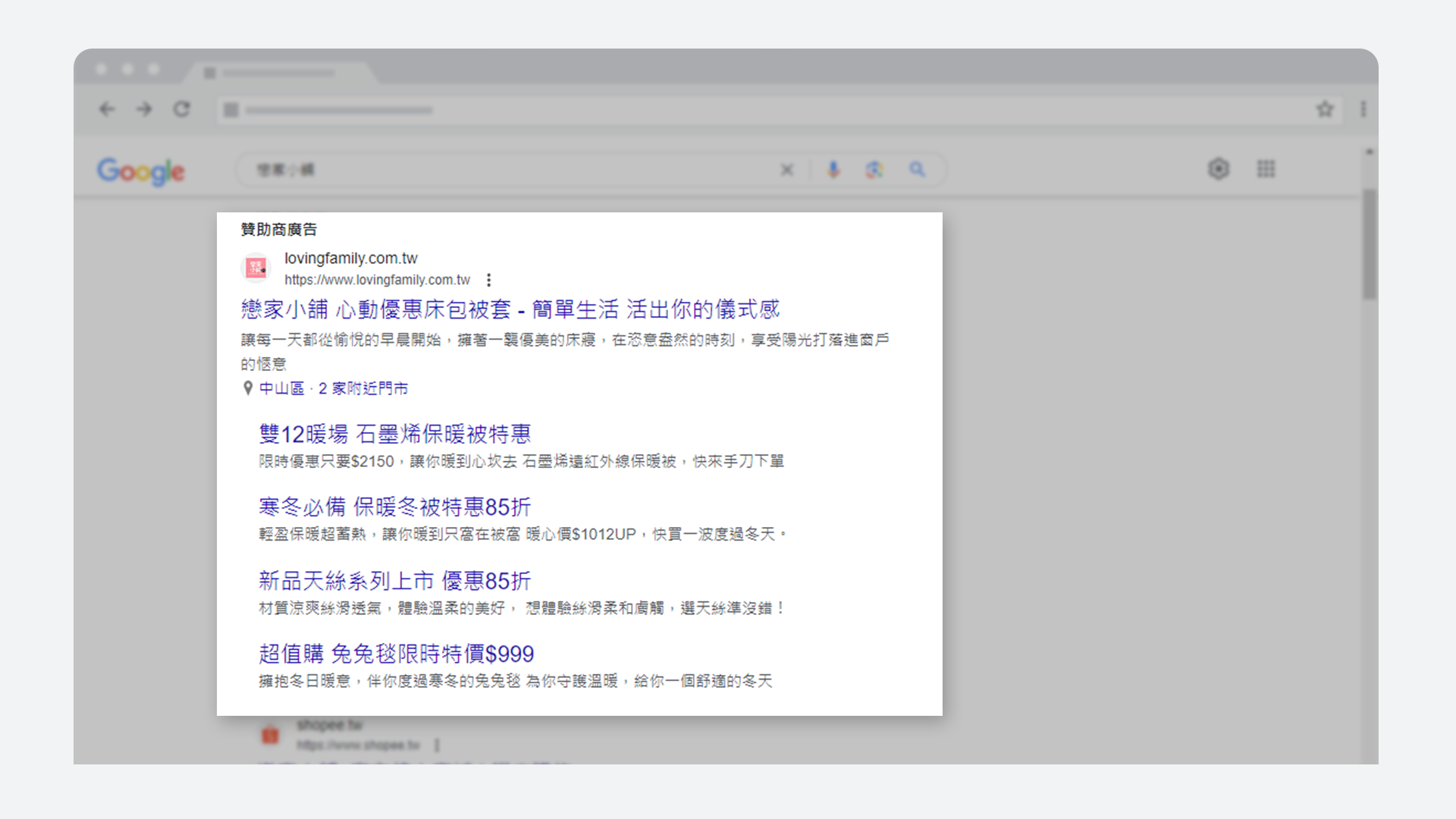Viewport: 1456px width, 819px height.
Task: Open the 雙12暖場 石墨烯保暖被特惠 sitelink
Action: click(394, 434)
